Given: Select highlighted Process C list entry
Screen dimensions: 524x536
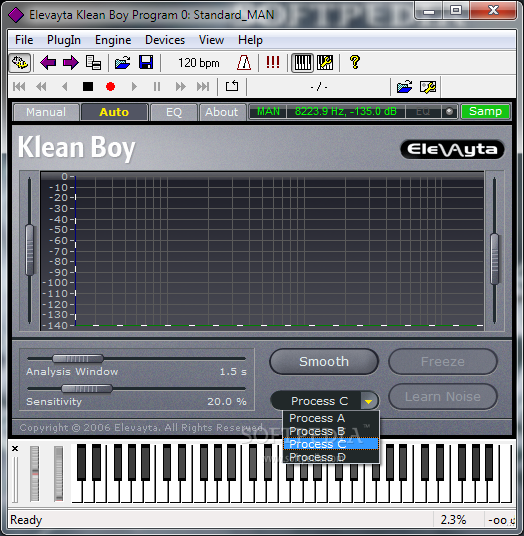Looking at the screenshot, I should click(x=331, y=444).
